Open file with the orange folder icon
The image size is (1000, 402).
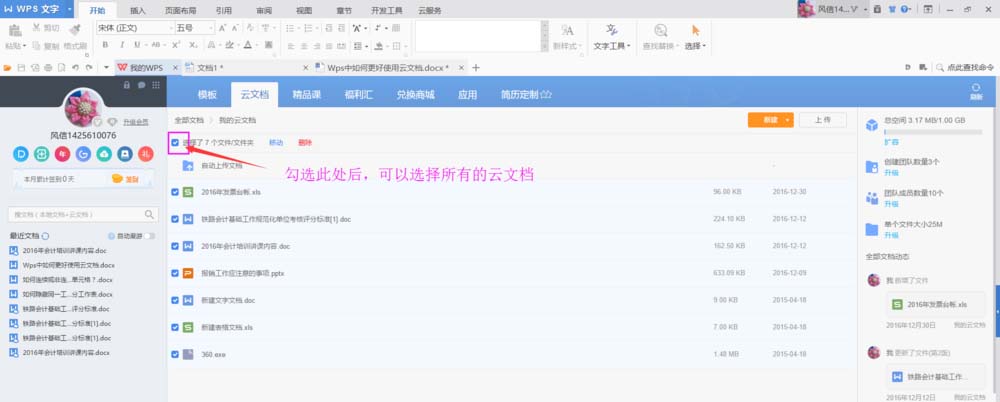[x=8, y=68]
